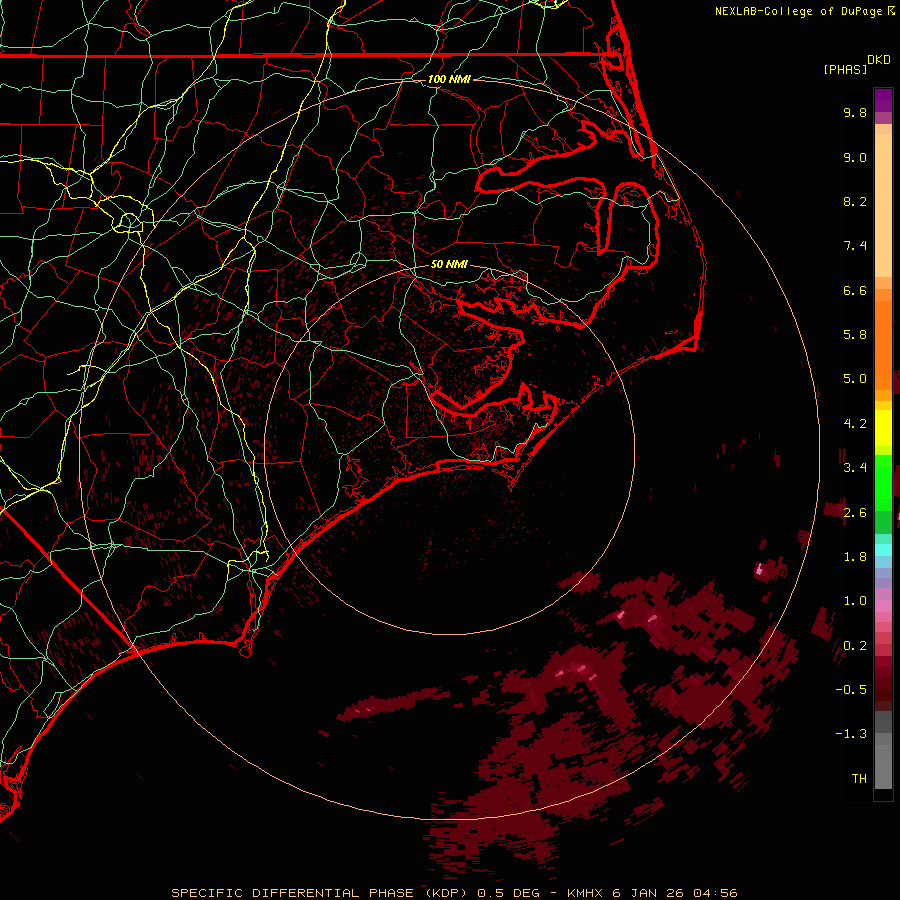Click the 100 NMI range ring label

click(x=449, y=79)
